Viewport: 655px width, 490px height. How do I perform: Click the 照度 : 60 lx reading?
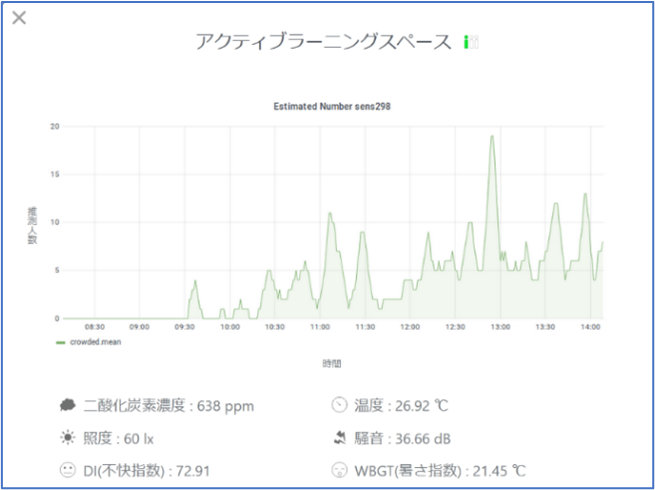(x=118, y=439)
